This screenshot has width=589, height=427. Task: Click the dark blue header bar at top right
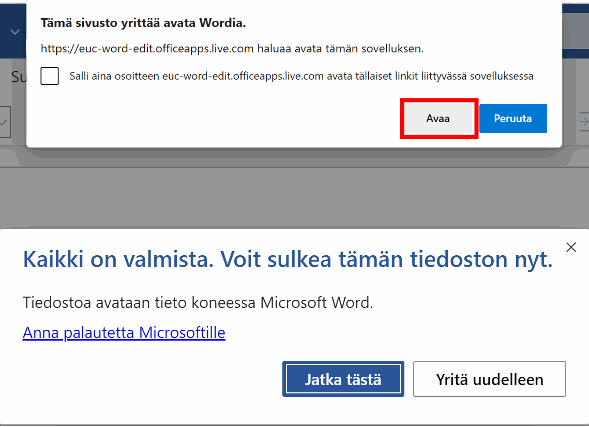[x=575, y=30]
